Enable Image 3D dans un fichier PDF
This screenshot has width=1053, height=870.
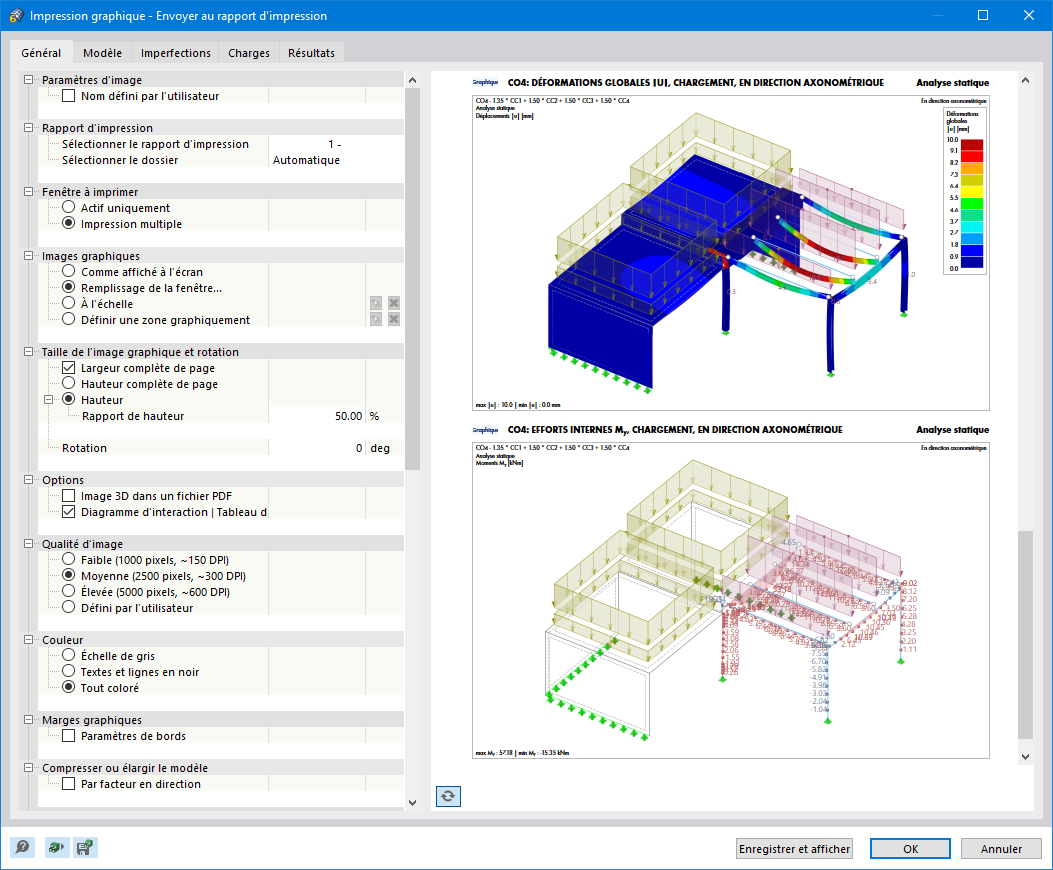68,496
